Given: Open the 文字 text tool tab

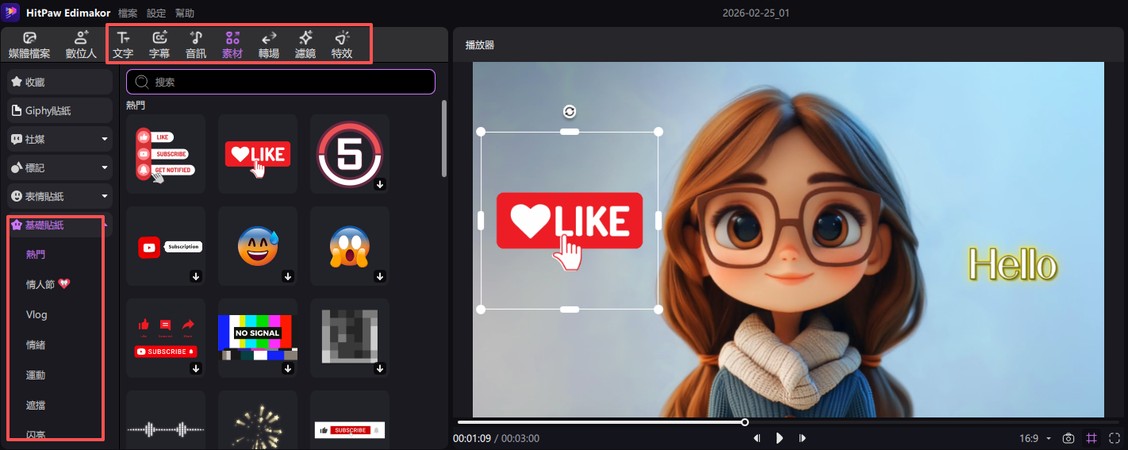Looking at the screenshot, I should point(123,44).
